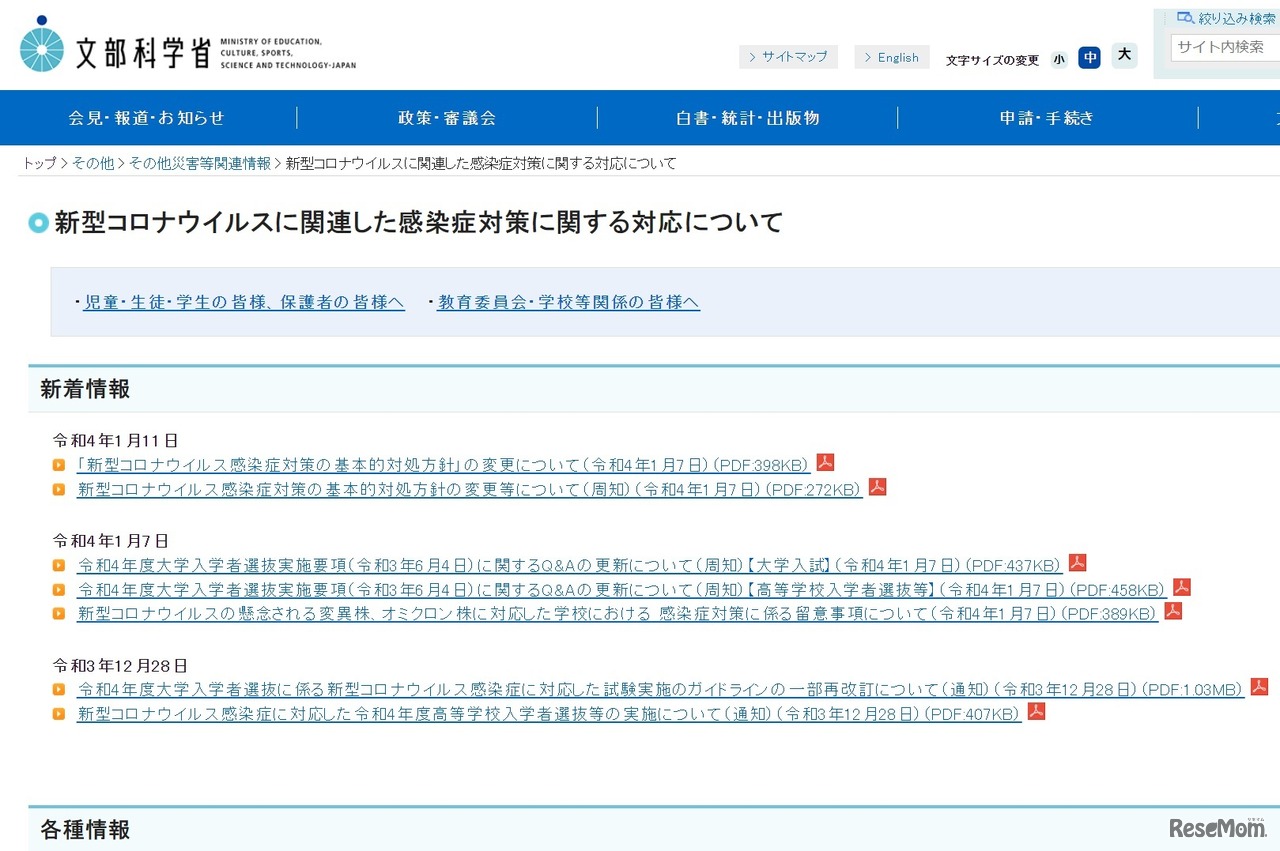The width and height of the screenshot is (1280, 851).
Task: Click the PDF icon beside the 高等学校入学者選抜等 458KB link
Action: tap(1181, 587)
